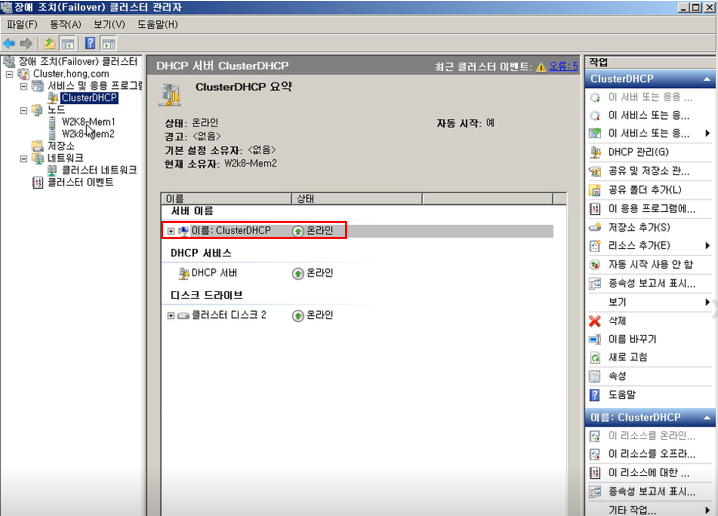This screenshot has height=516, width=718.
Task: Click the 클러스터 디스크 2 drive icon
Action: coord(183,315)
